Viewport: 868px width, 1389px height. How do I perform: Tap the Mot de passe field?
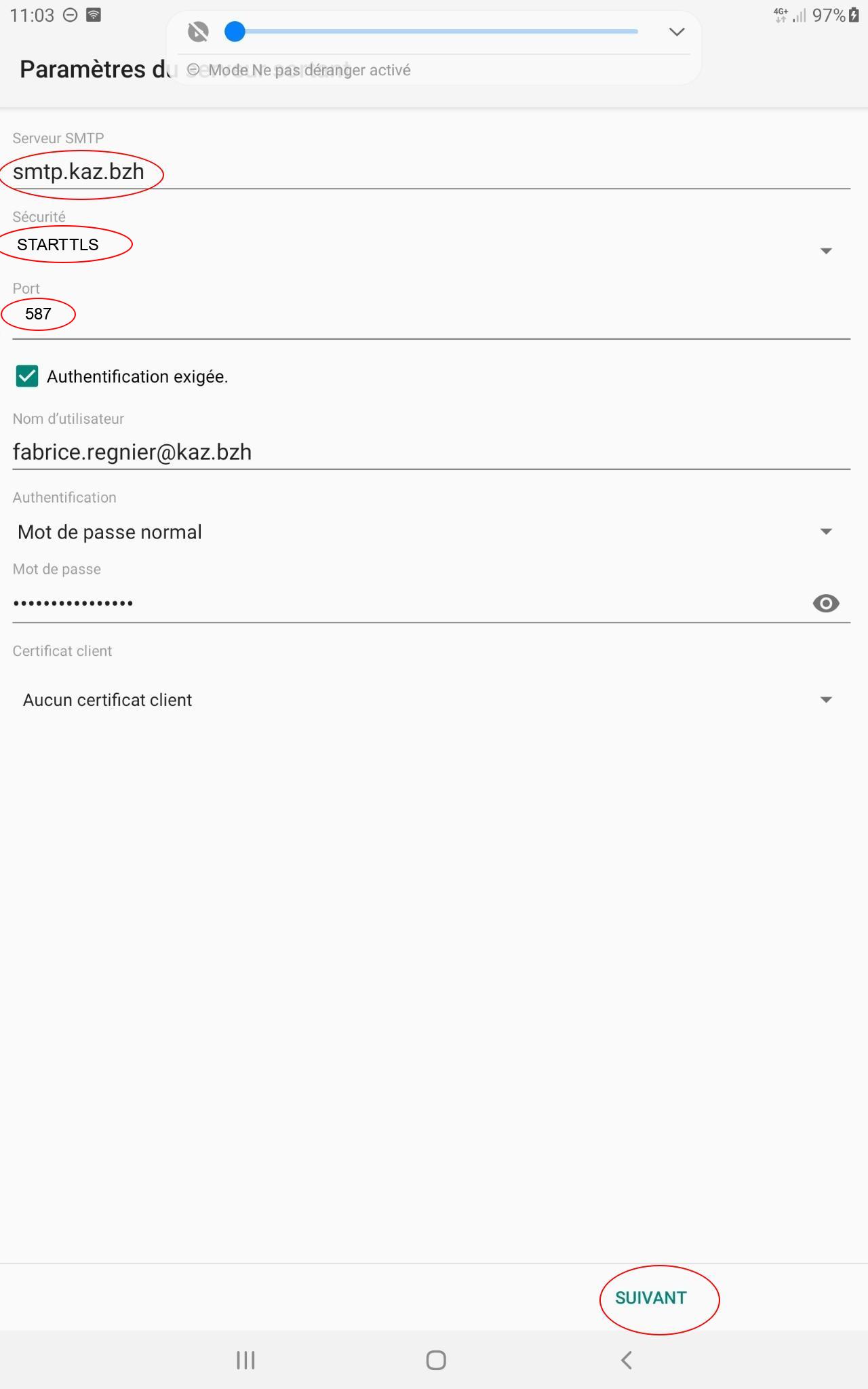click(x=407, y=603)
